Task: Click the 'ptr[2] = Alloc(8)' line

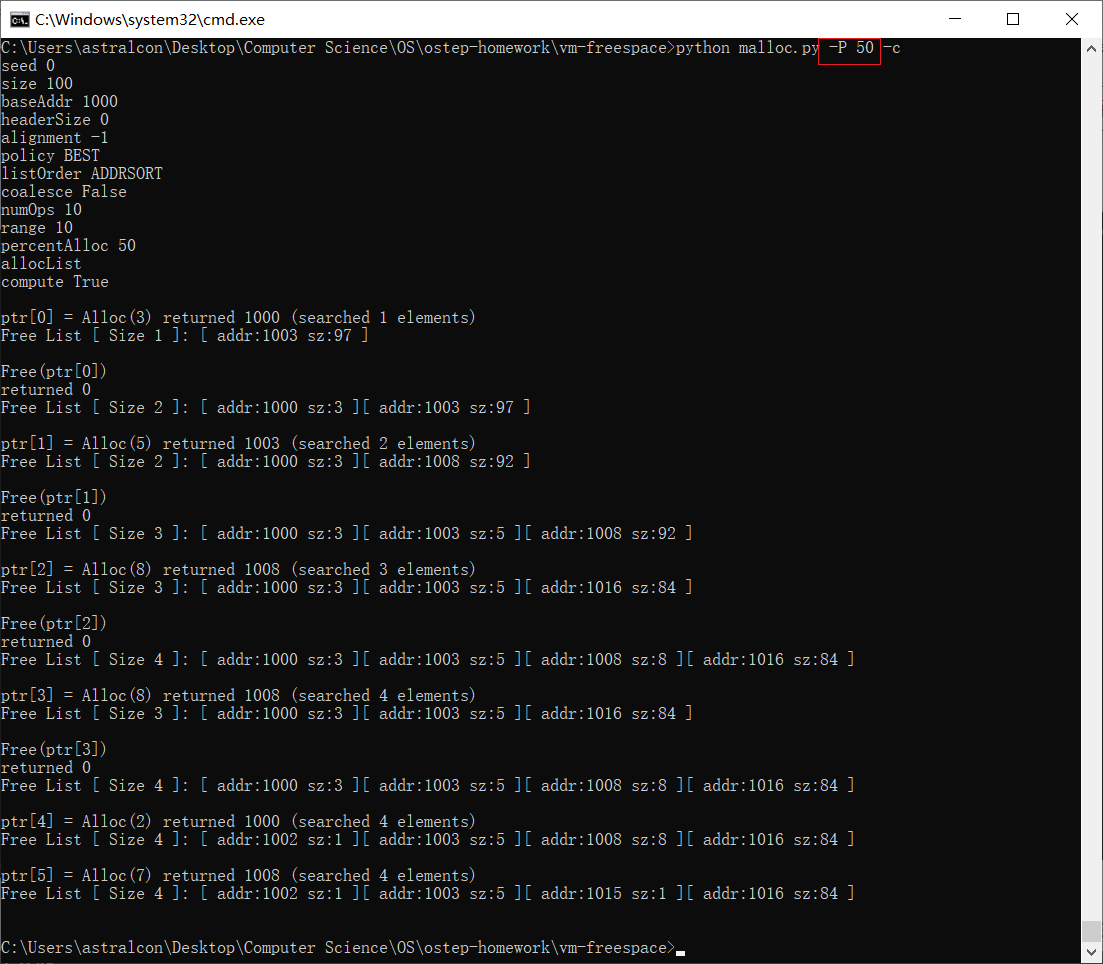Action: 238,570
